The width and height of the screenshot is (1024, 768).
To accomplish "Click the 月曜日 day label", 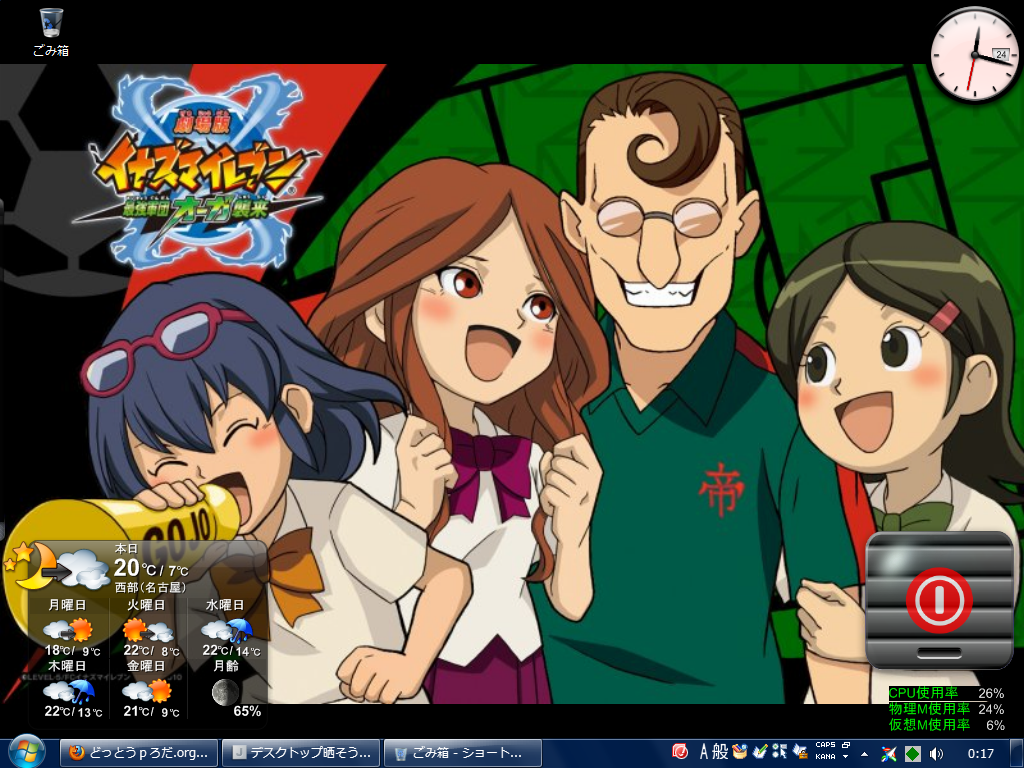I will [67, 605].
